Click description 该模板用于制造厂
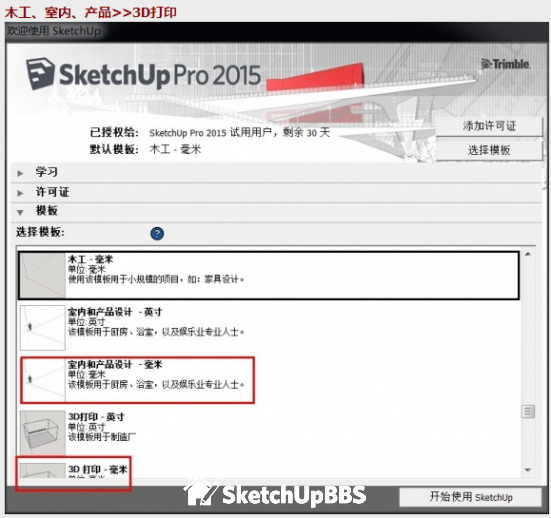The width and height of the screenshot is (551, 518). point(102,437)
